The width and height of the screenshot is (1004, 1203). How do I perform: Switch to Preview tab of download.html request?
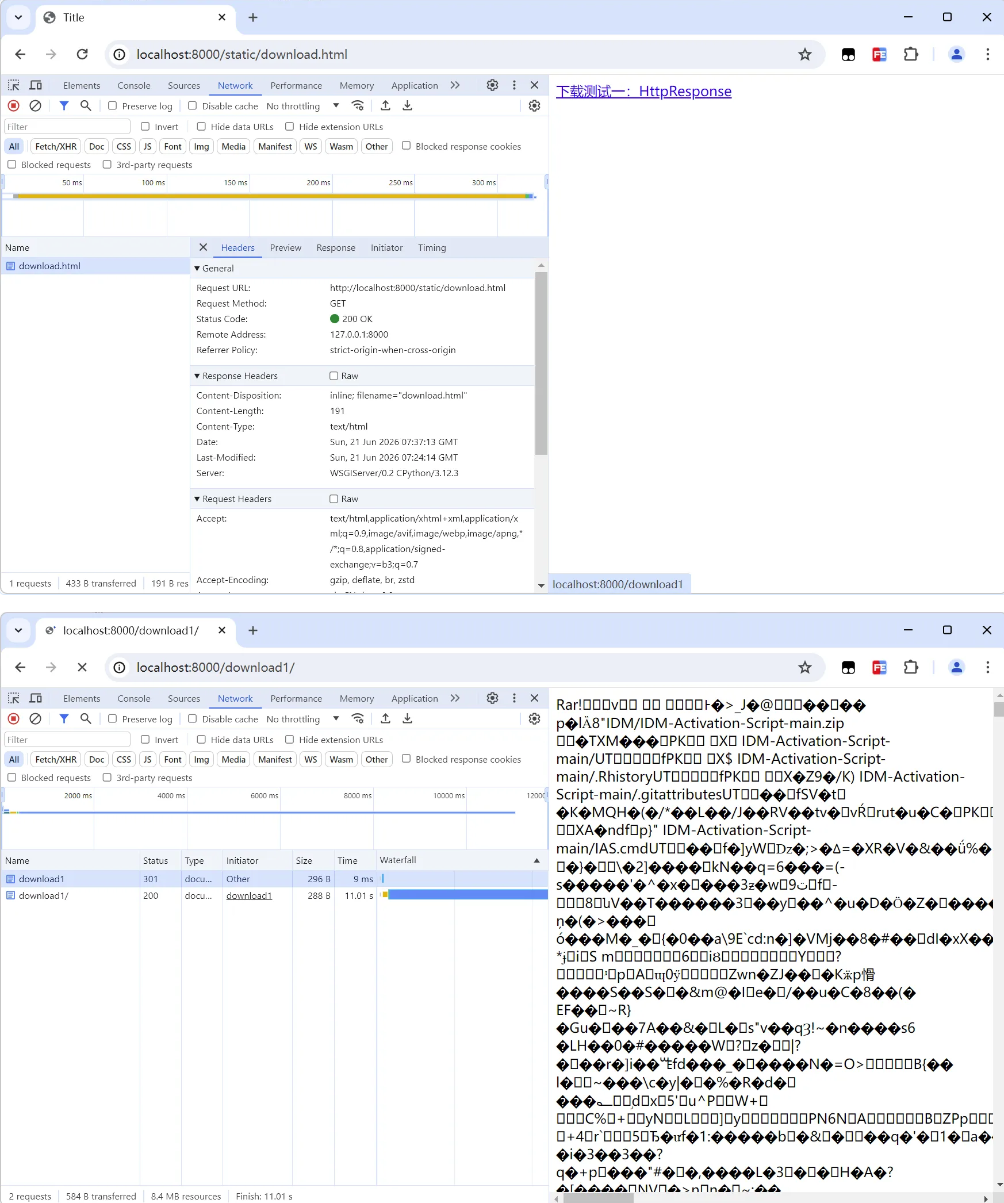point(286,248)
